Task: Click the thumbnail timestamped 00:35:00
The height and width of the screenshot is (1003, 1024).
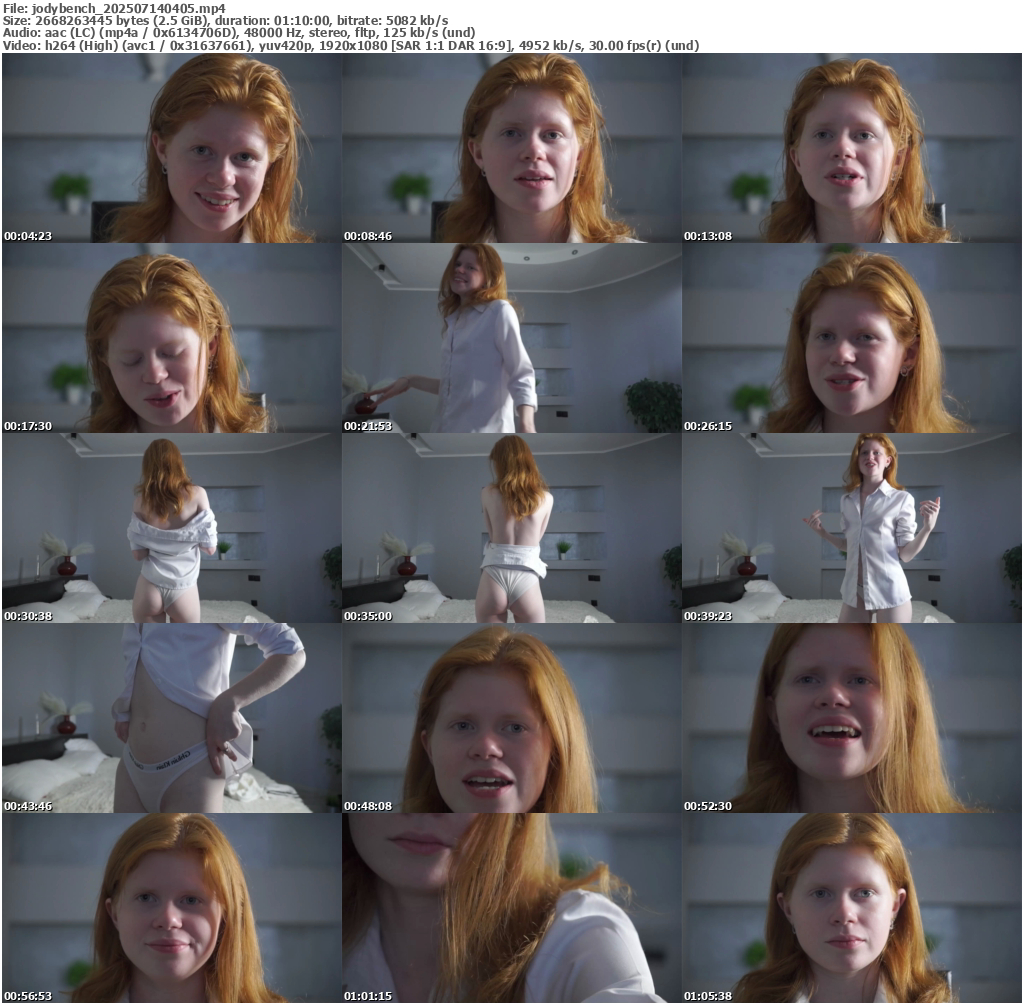Action: click(511, 528)
